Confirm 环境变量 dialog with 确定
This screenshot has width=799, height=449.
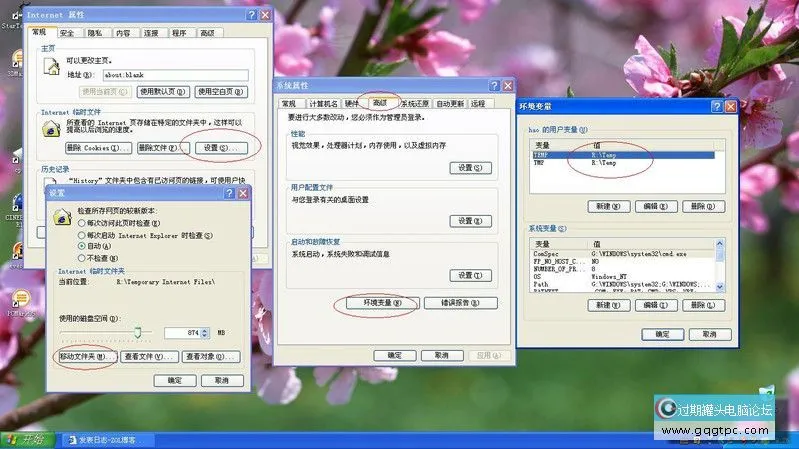(x=662, y=334)
